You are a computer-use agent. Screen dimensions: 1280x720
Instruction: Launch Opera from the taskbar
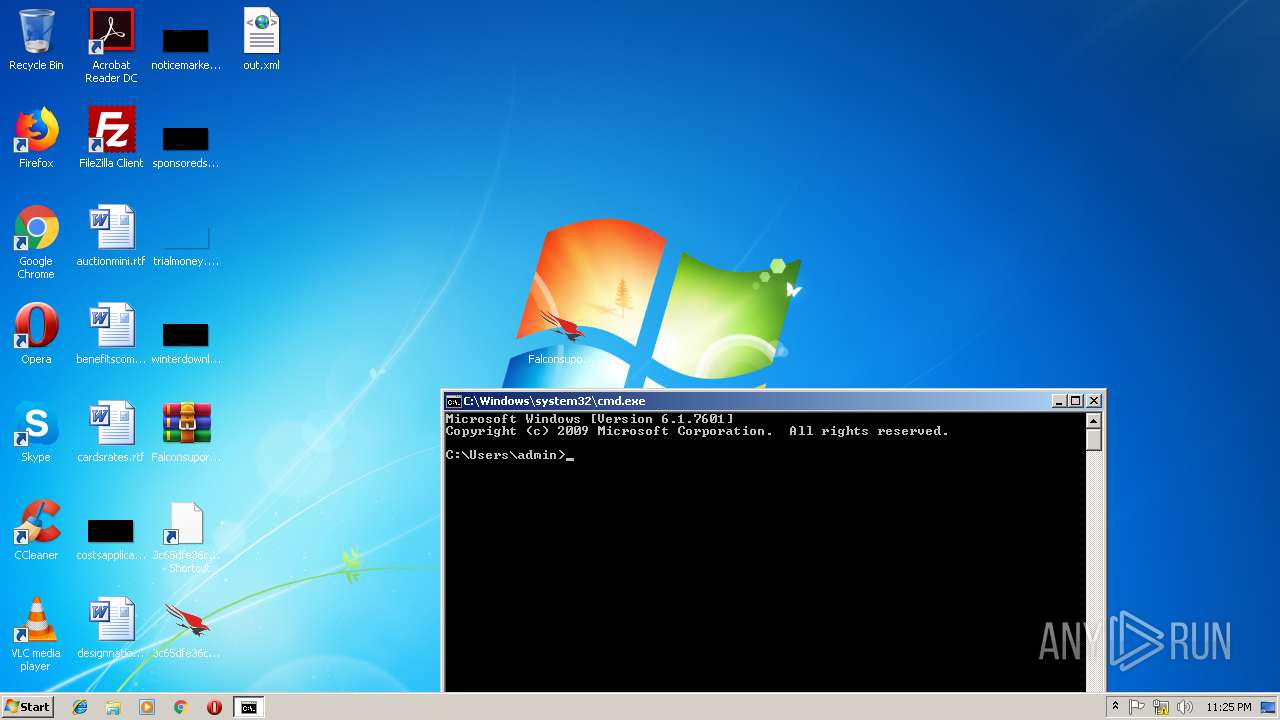[214, 707]
